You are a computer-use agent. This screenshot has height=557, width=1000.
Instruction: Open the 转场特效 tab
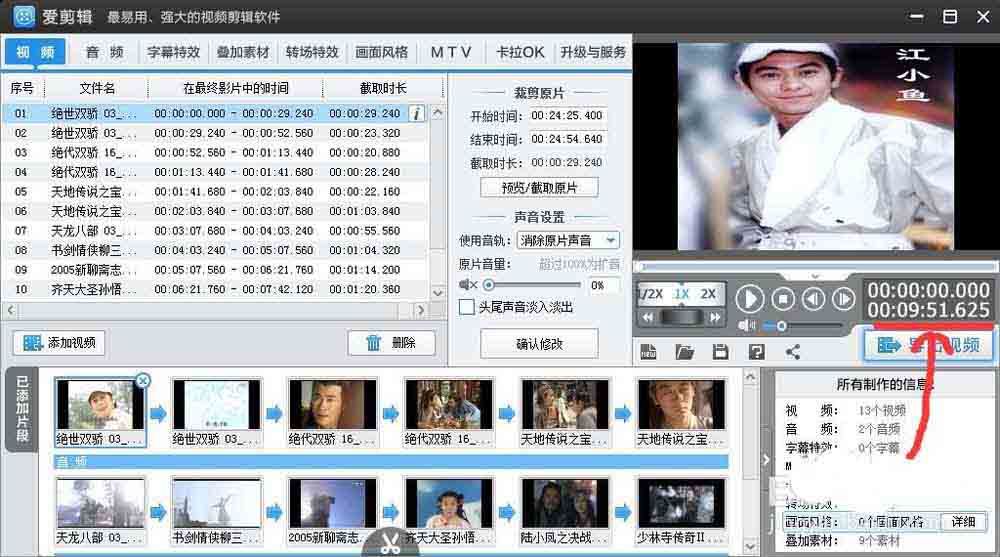pos(312,52)
